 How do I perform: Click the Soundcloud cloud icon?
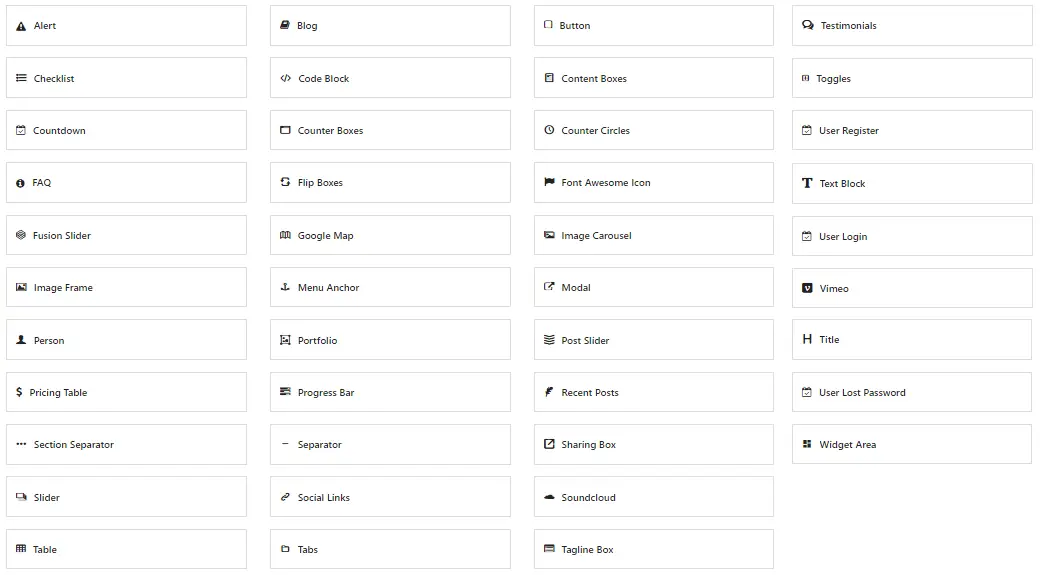coord(549,497)
